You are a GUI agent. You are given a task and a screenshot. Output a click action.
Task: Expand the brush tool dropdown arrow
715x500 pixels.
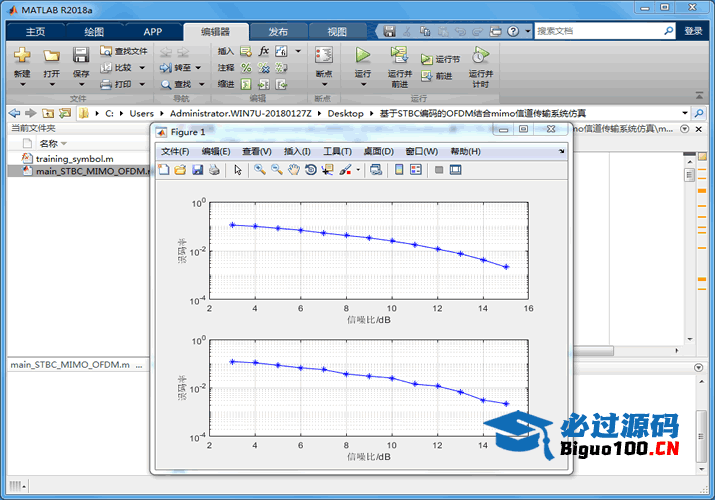(x=358, y=170)
